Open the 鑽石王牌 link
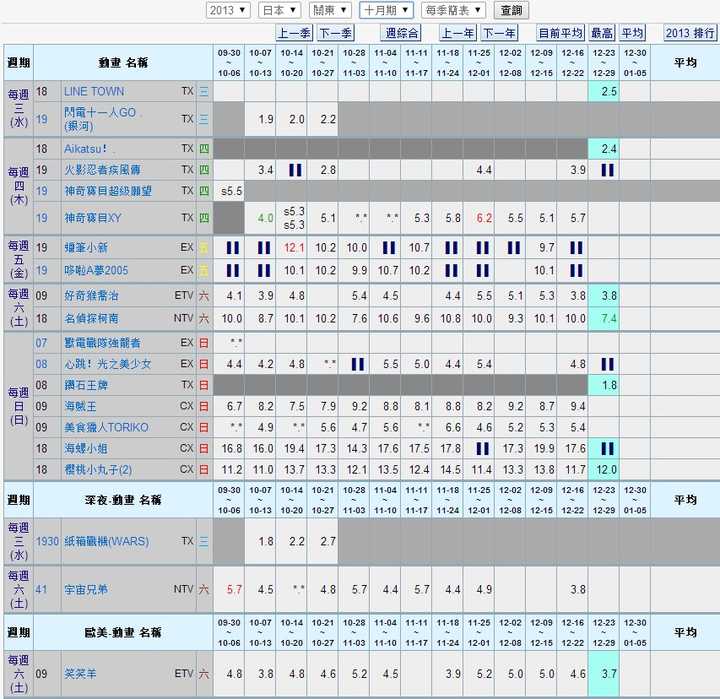 [86, 385]
